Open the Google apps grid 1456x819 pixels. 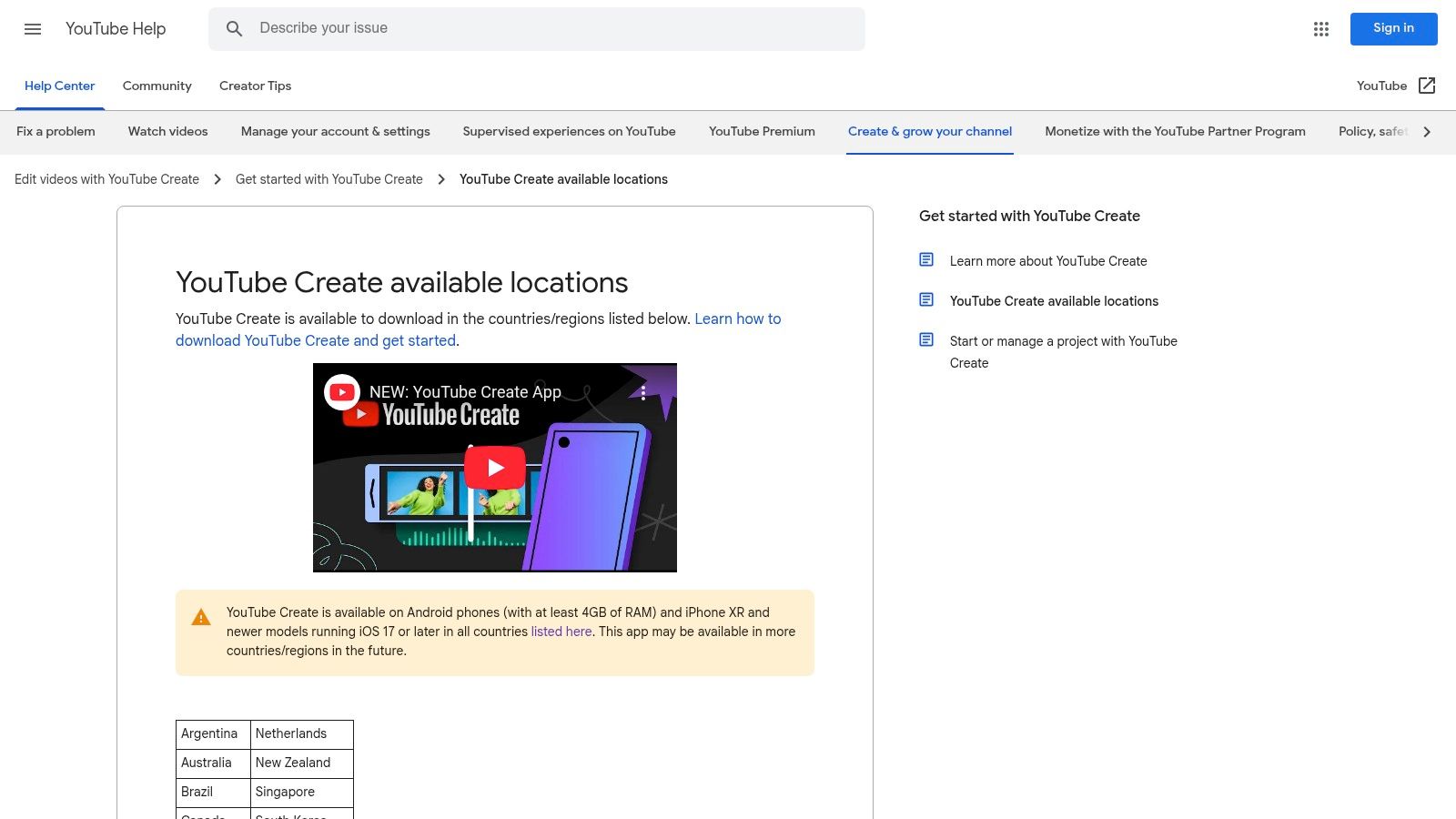click(x=1321, y=29)
